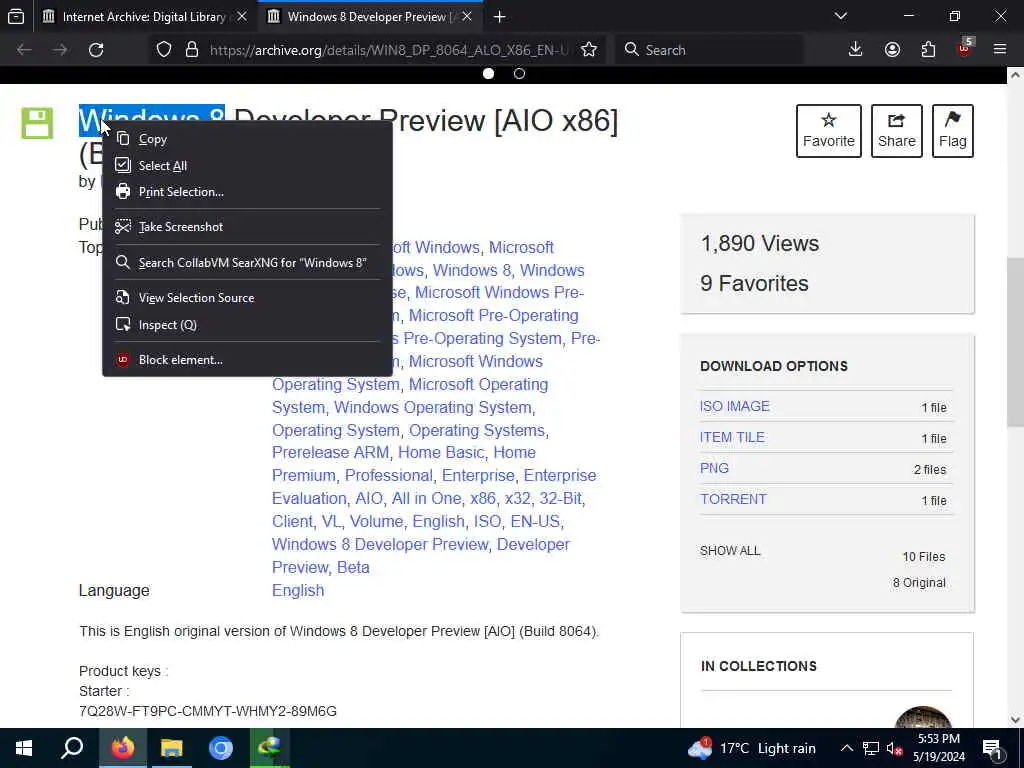This screenshot has height=768, width=1024.
Task: Select the second hollow carousel dot
Action: tap(519, 74)
